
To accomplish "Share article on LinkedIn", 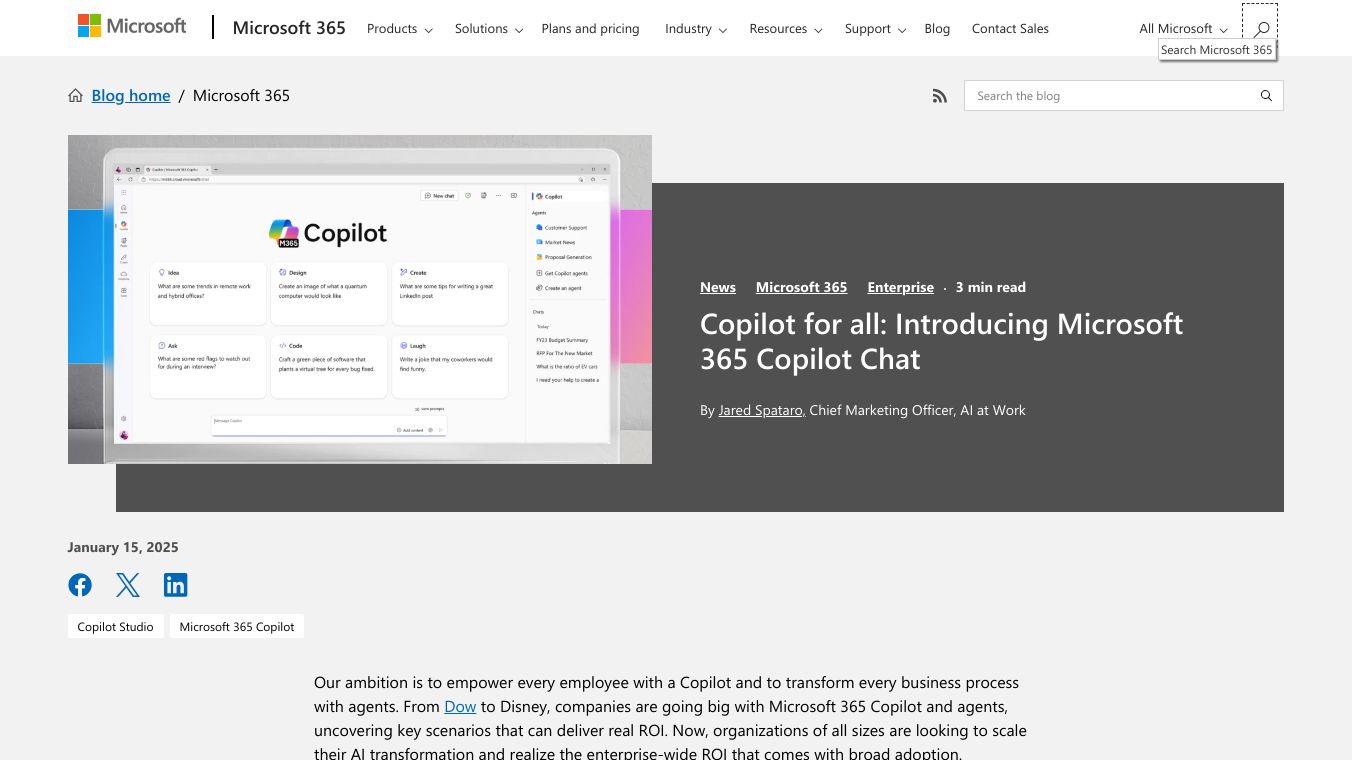I will pyautogui.click(x=176, y=585).
